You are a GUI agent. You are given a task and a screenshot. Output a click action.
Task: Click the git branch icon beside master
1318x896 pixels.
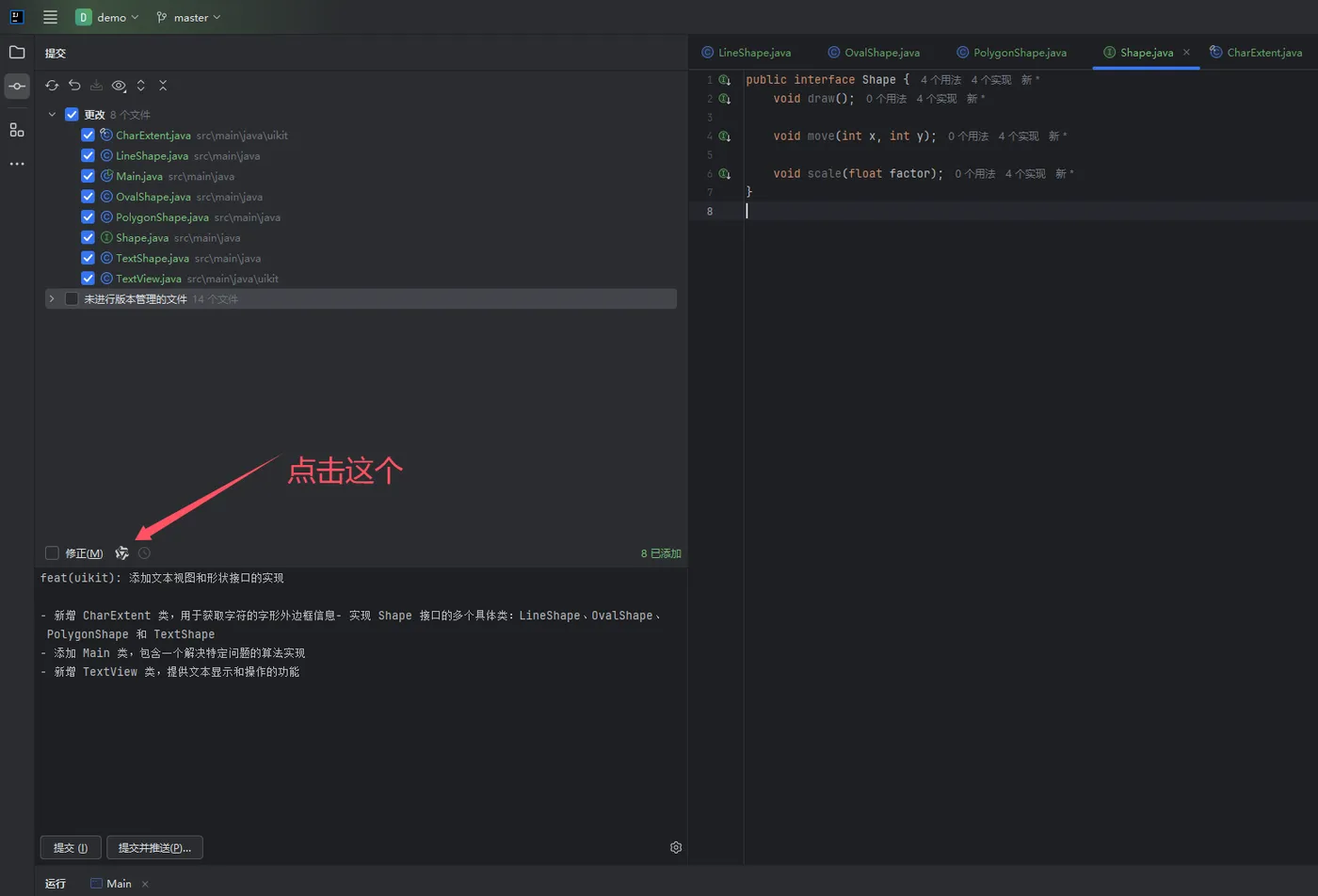[162, 17]
